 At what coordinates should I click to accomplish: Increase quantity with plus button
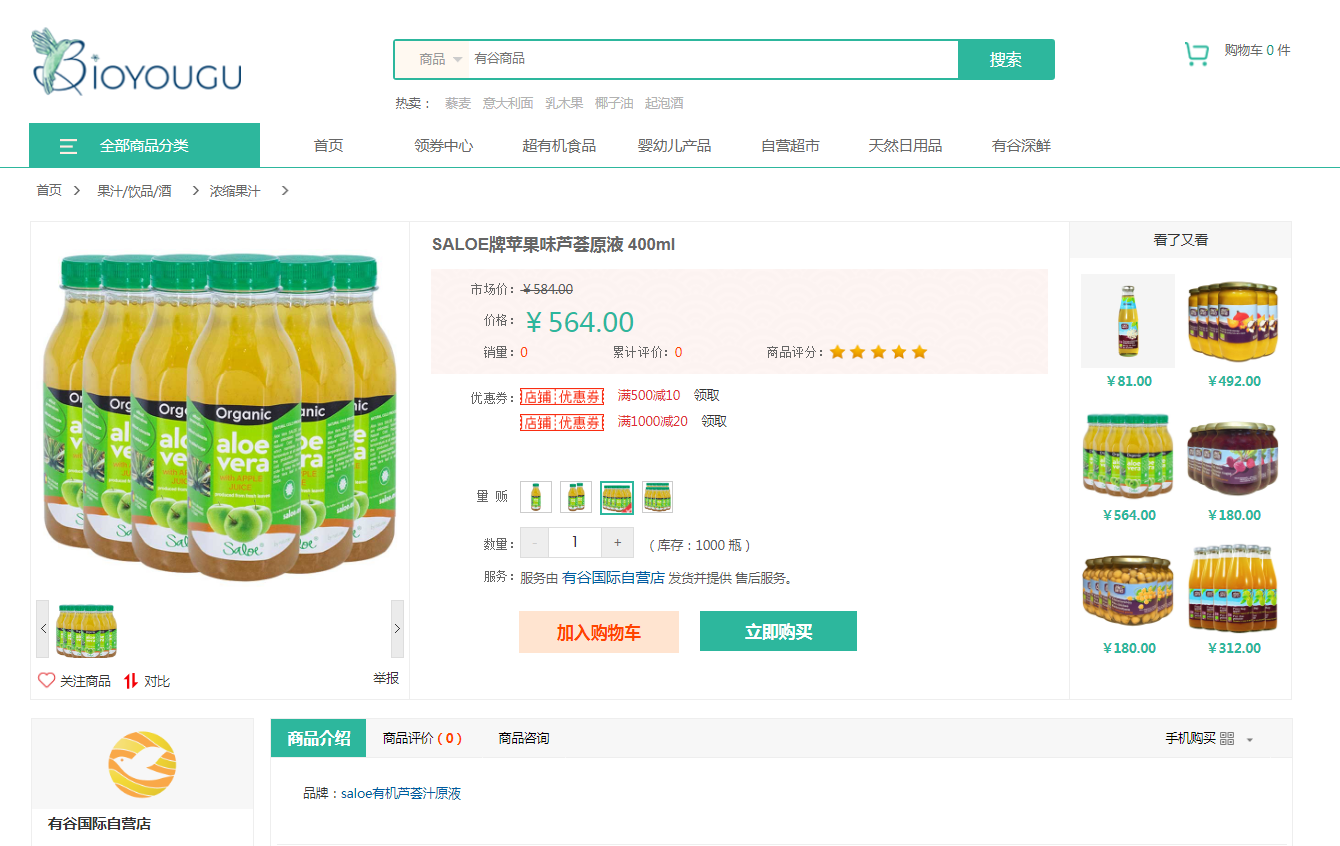pos(617,543)
